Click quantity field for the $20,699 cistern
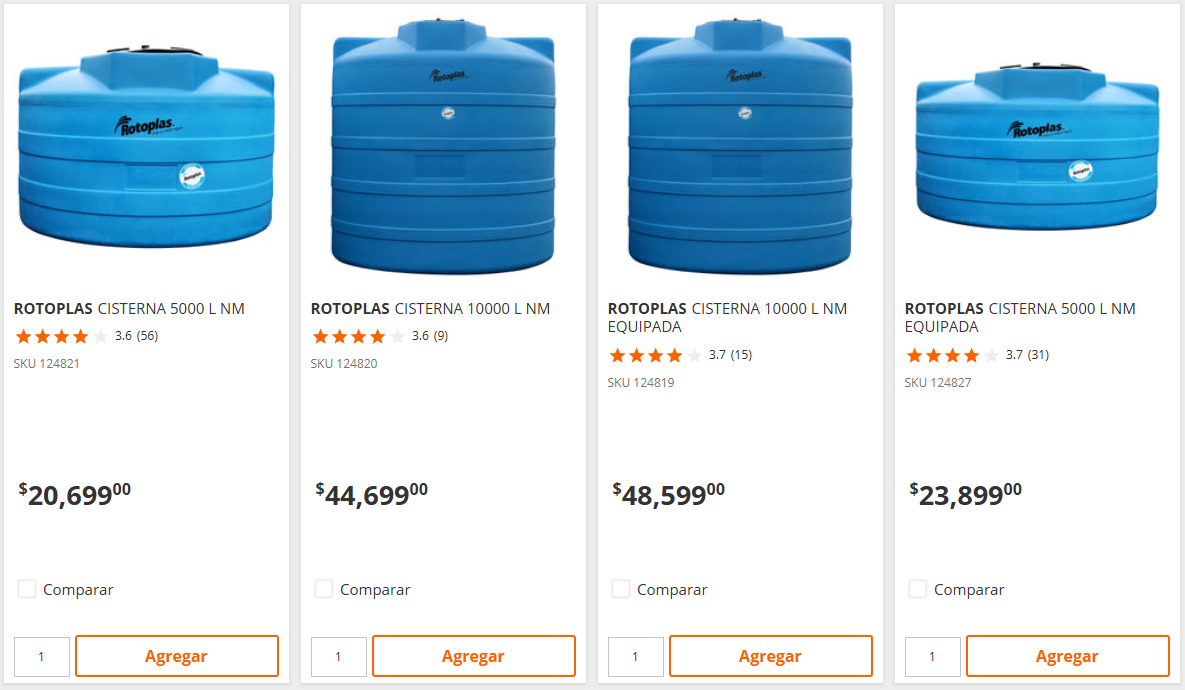1185x690 pixels. pos(42,657)
